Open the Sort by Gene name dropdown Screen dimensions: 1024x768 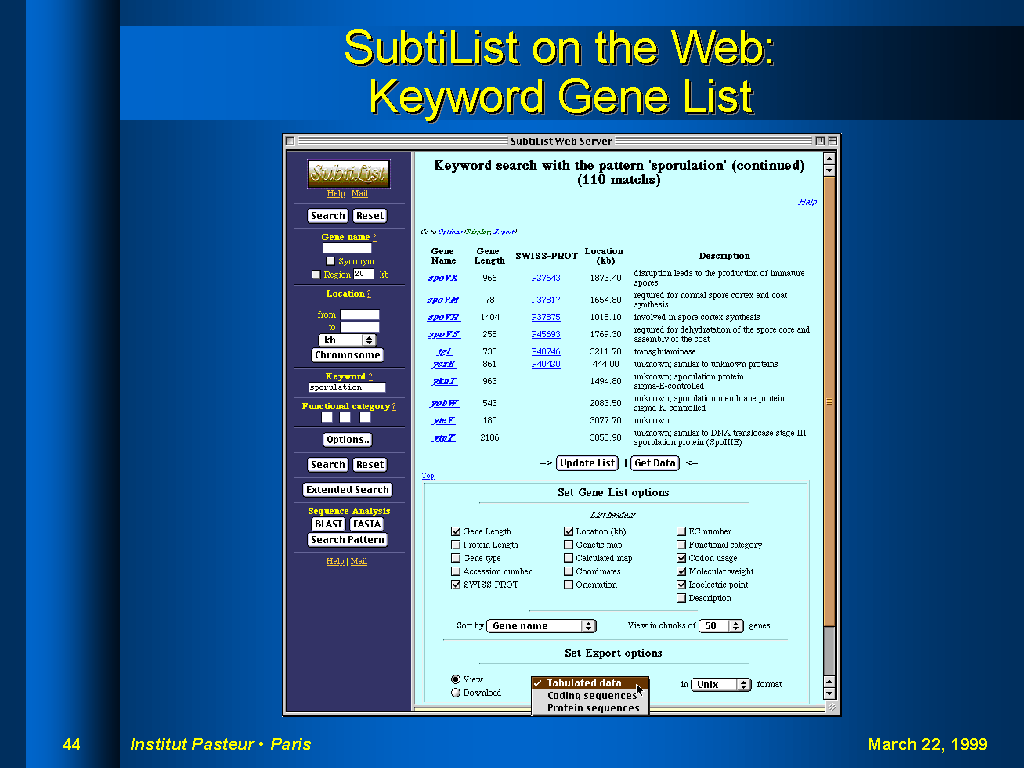541,626
